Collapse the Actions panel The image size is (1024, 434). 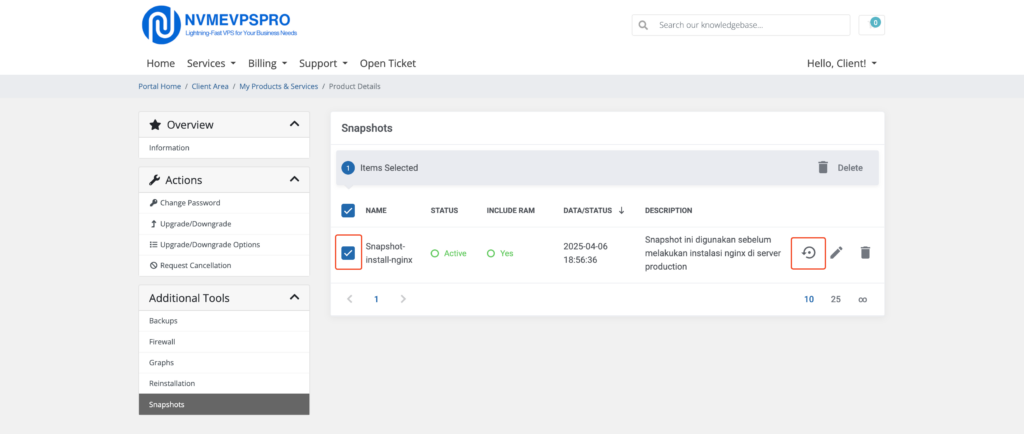click(x=294, y=180)
